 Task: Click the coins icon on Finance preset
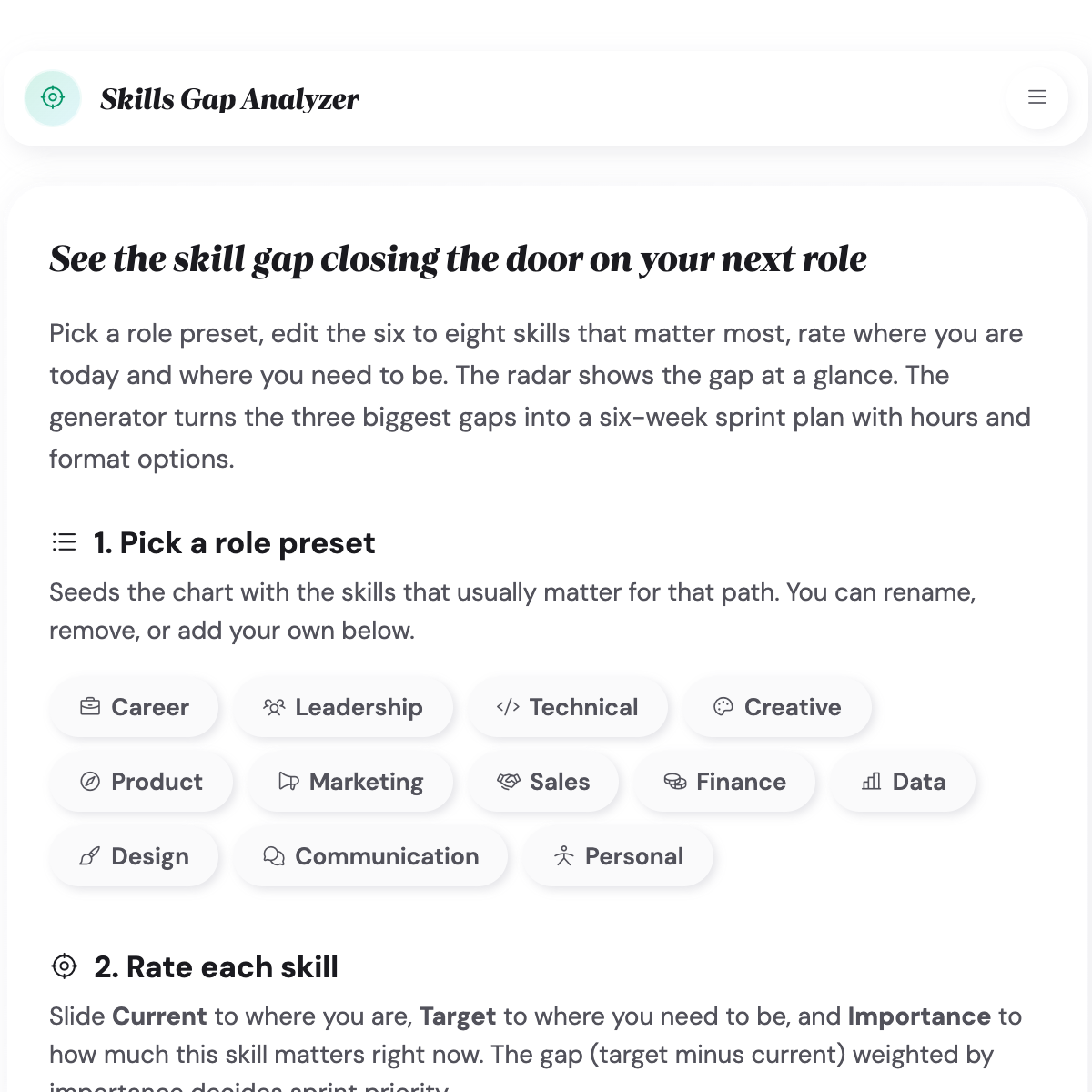click(675, 782)
